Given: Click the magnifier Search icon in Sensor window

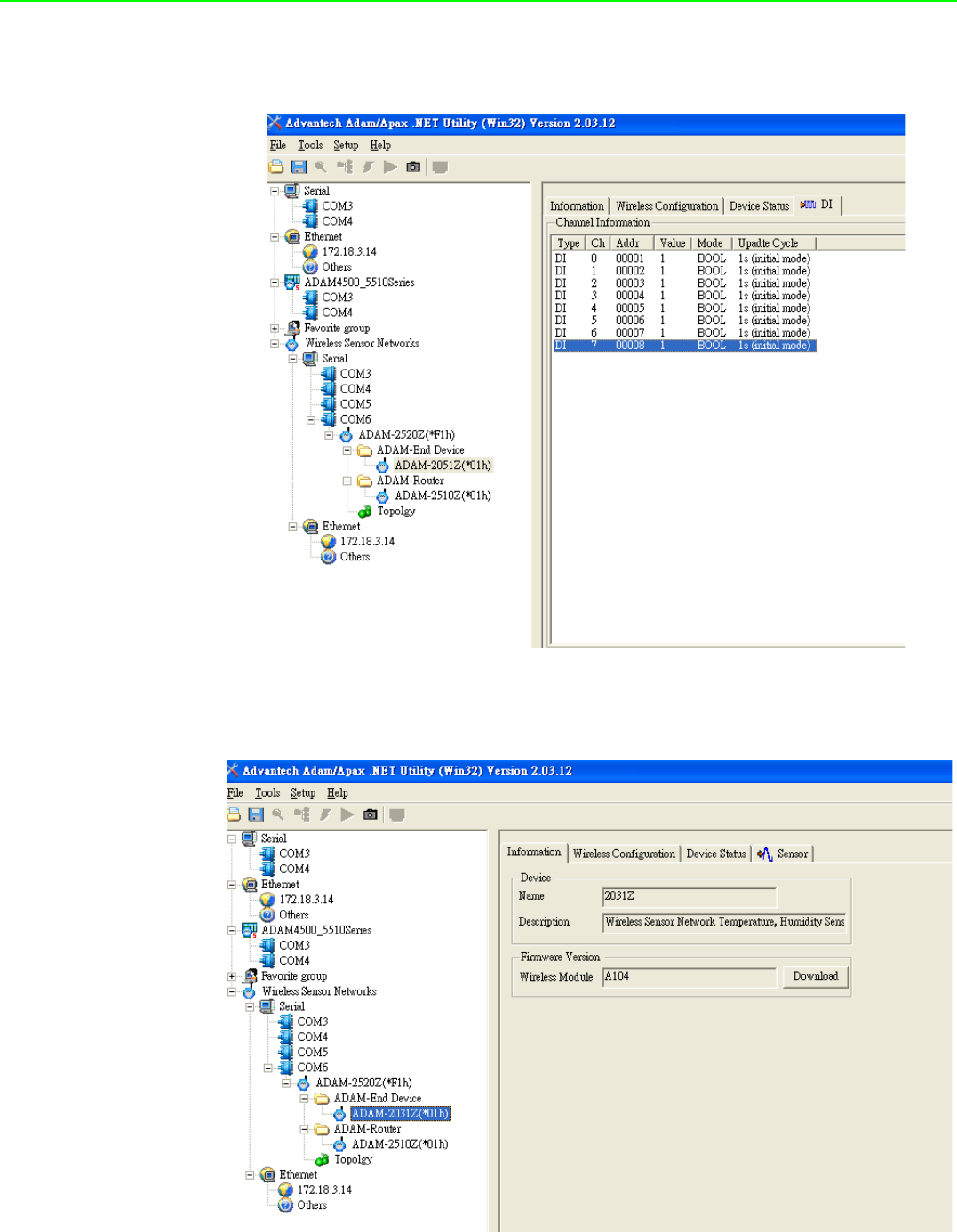Looking at the screenshot, I should [x=278, y=815].
